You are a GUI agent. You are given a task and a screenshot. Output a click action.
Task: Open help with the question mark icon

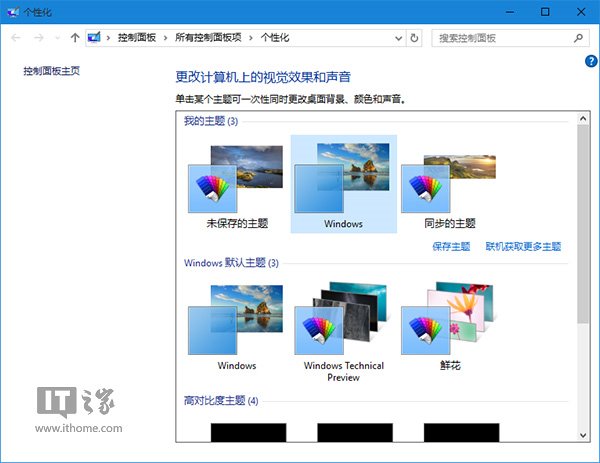591,61
